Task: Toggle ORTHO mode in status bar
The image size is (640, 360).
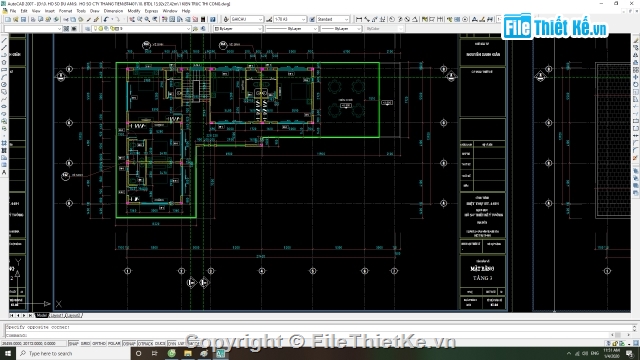Action: pyautogui.click(x=99, y=344)
